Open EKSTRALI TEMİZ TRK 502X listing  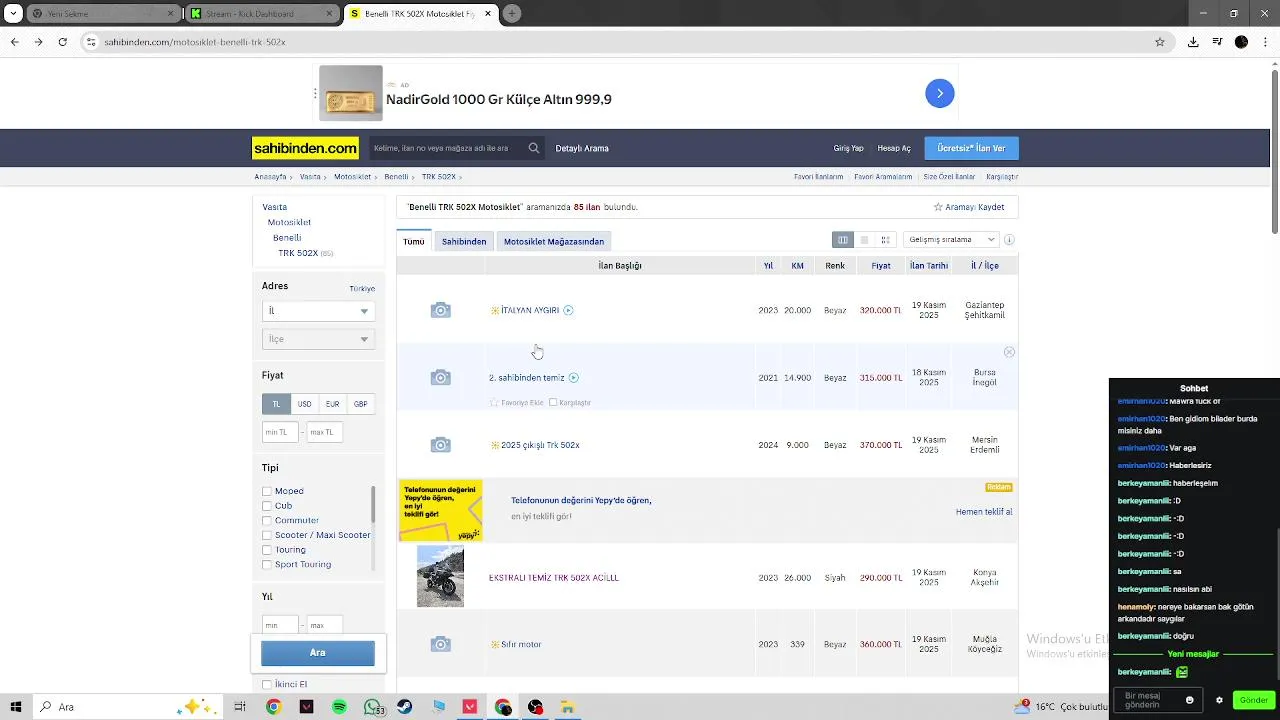coord(554,578)
